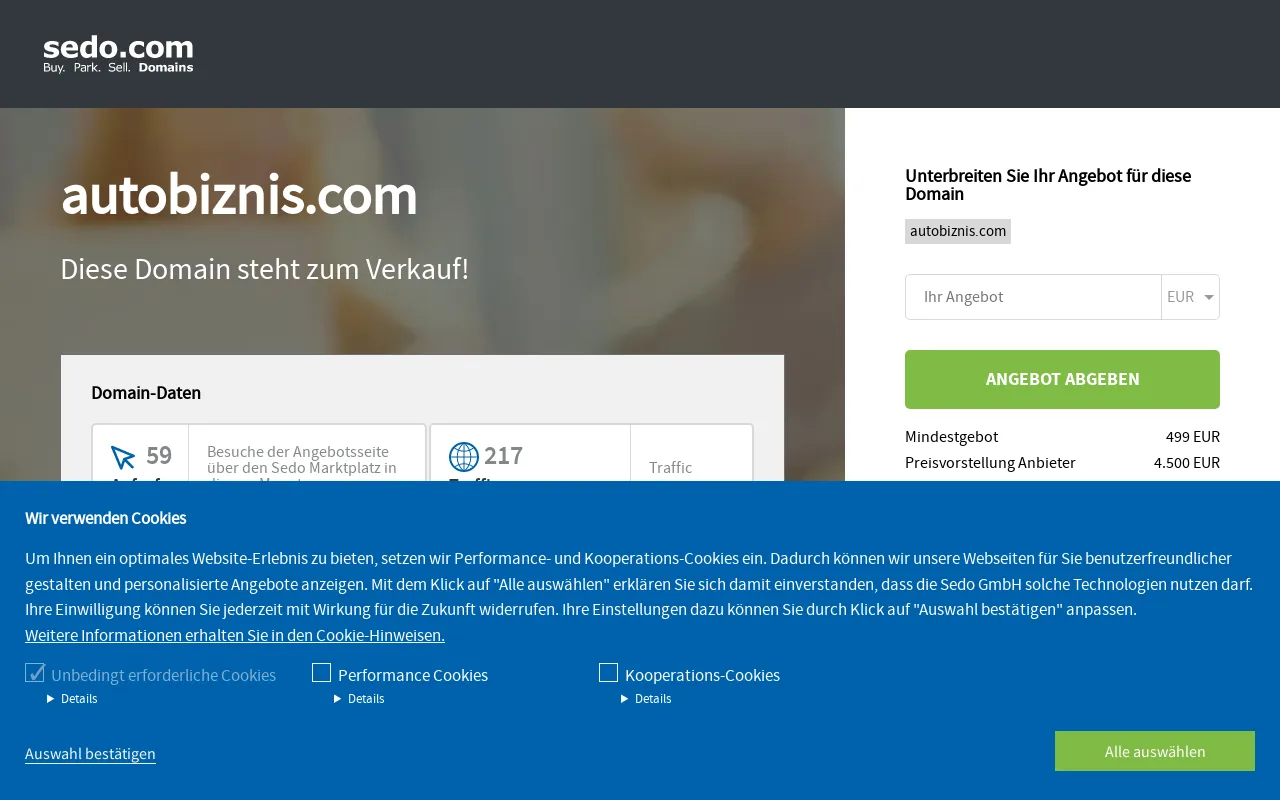Open the Cookie-Hinweisen information link
The height and width of the screenshot is (800, 1280).
point(235,635)
